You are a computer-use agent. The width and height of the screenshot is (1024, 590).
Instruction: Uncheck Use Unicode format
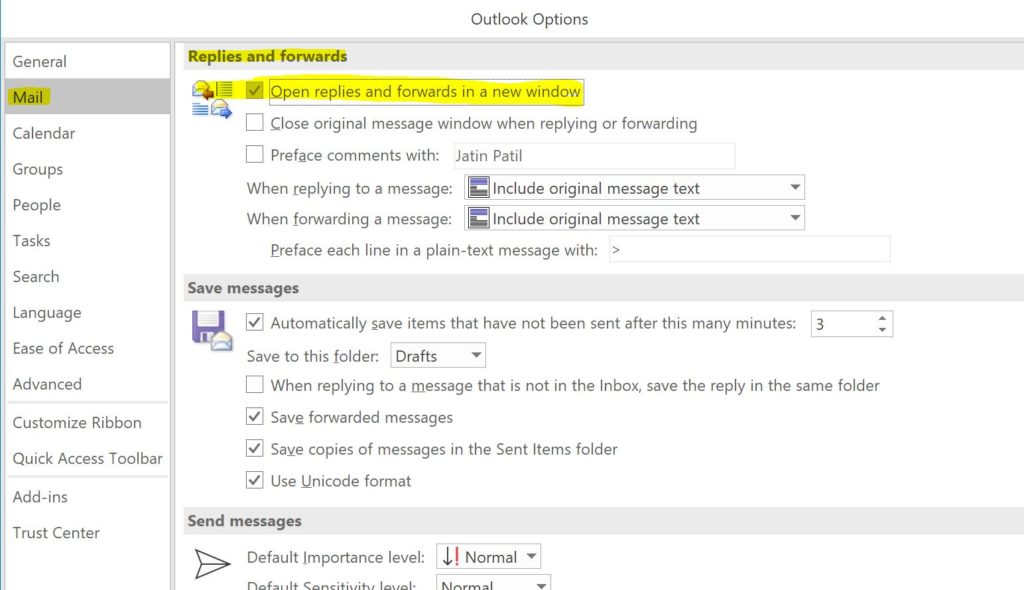[256, 480]
